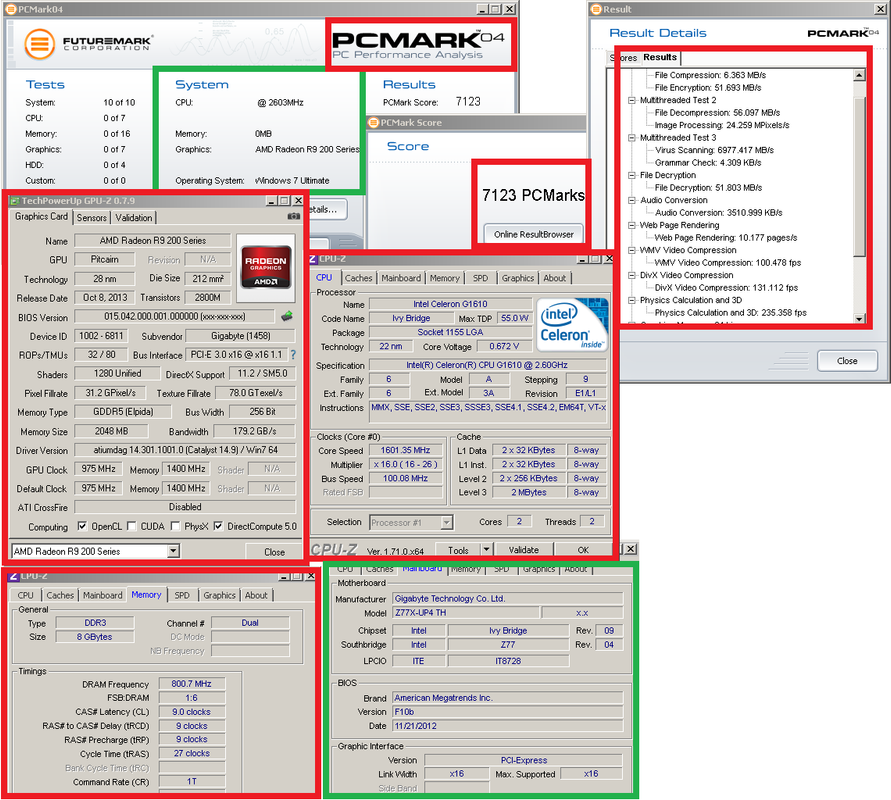Click the 7123 PCMarks score text
The height and width of the screenshot is (800, 891).
533,195
